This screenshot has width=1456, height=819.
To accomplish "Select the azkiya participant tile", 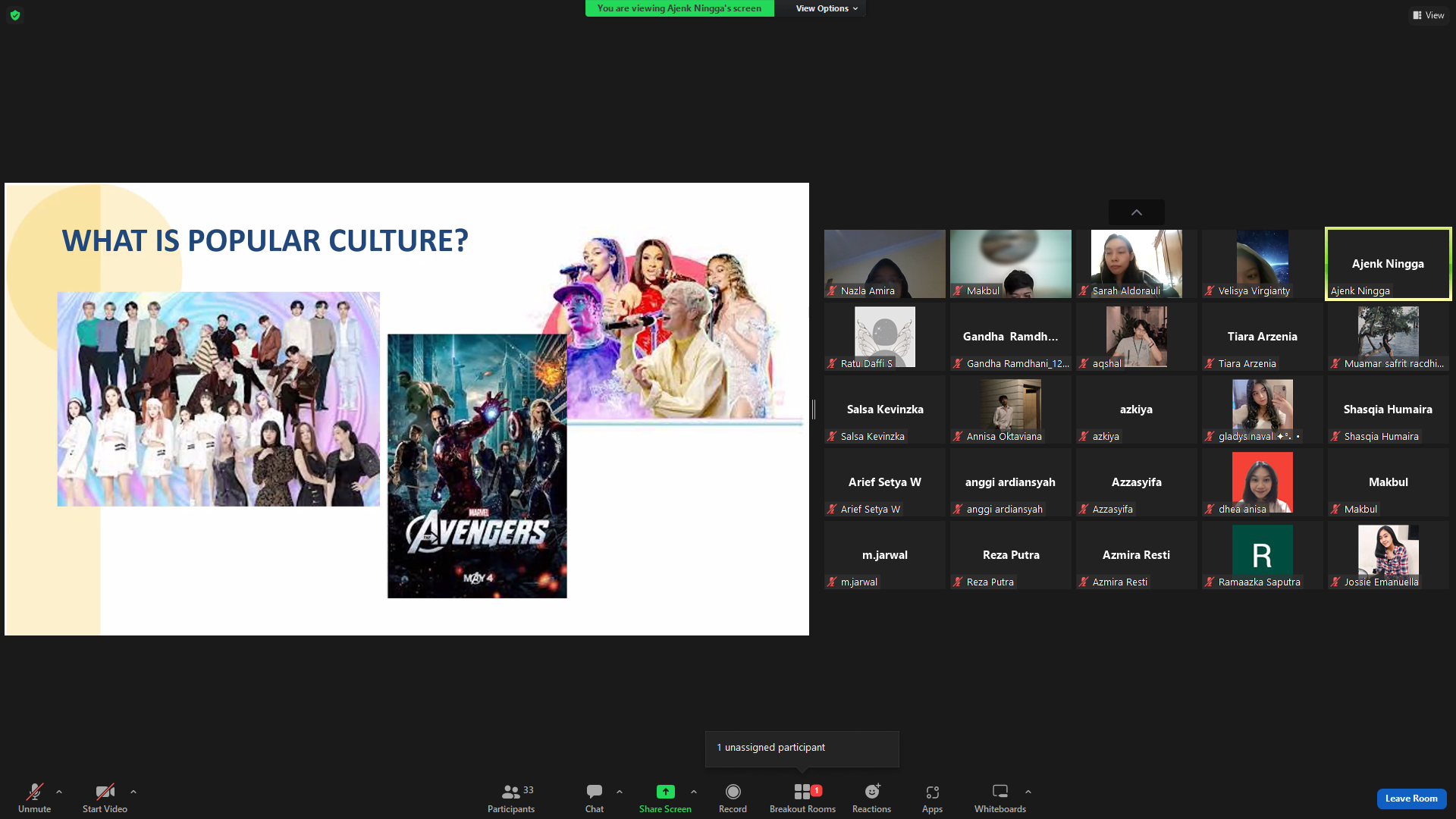I will click(x=1137, y=409).
